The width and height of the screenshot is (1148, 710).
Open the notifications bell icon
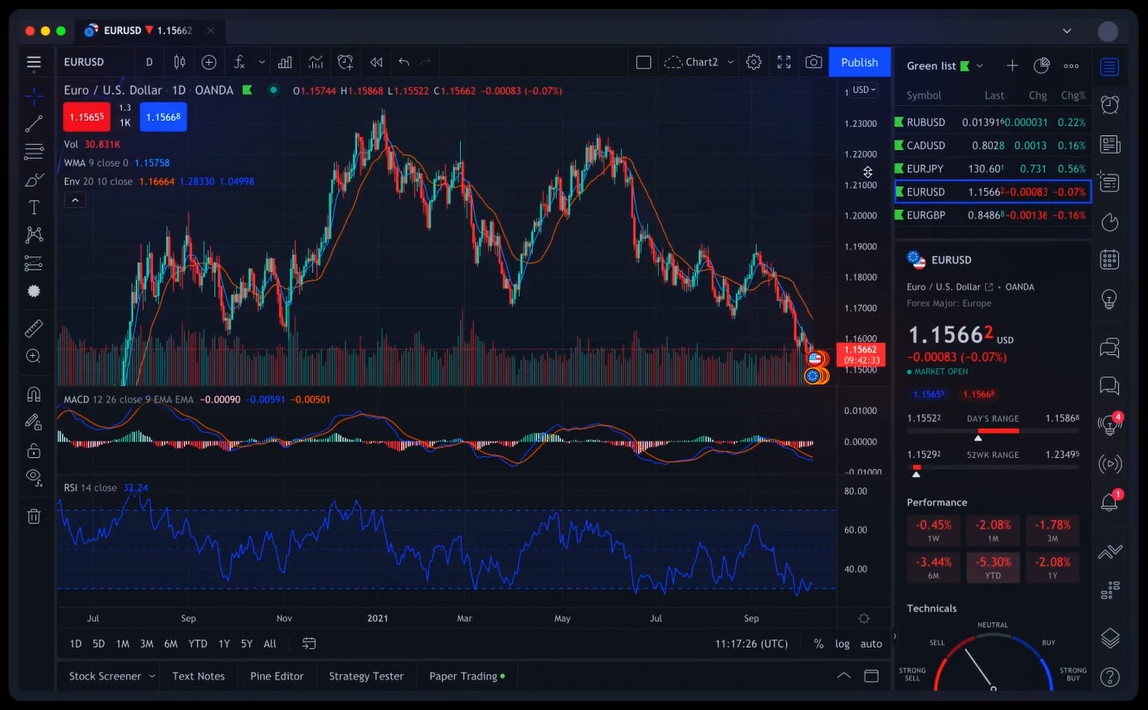pos(1110,502)
